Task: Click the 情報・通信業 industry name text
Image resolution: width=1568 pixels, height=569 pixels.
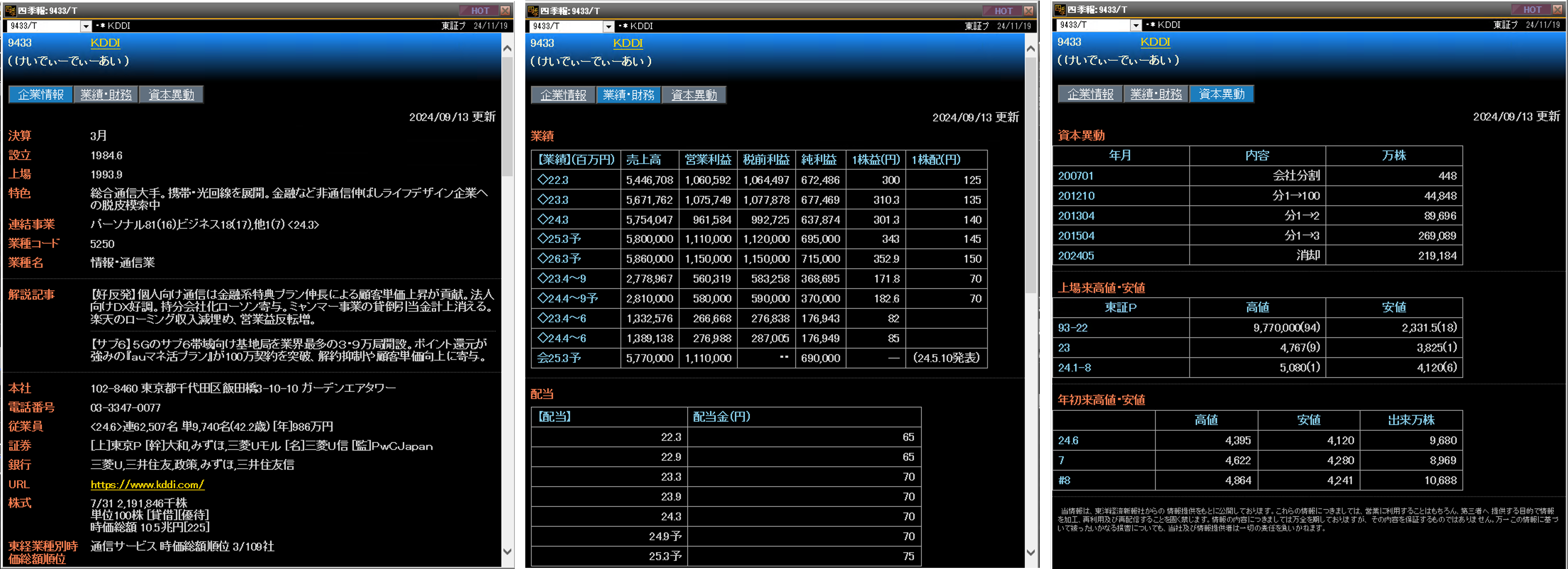Action: coord(122,263)
